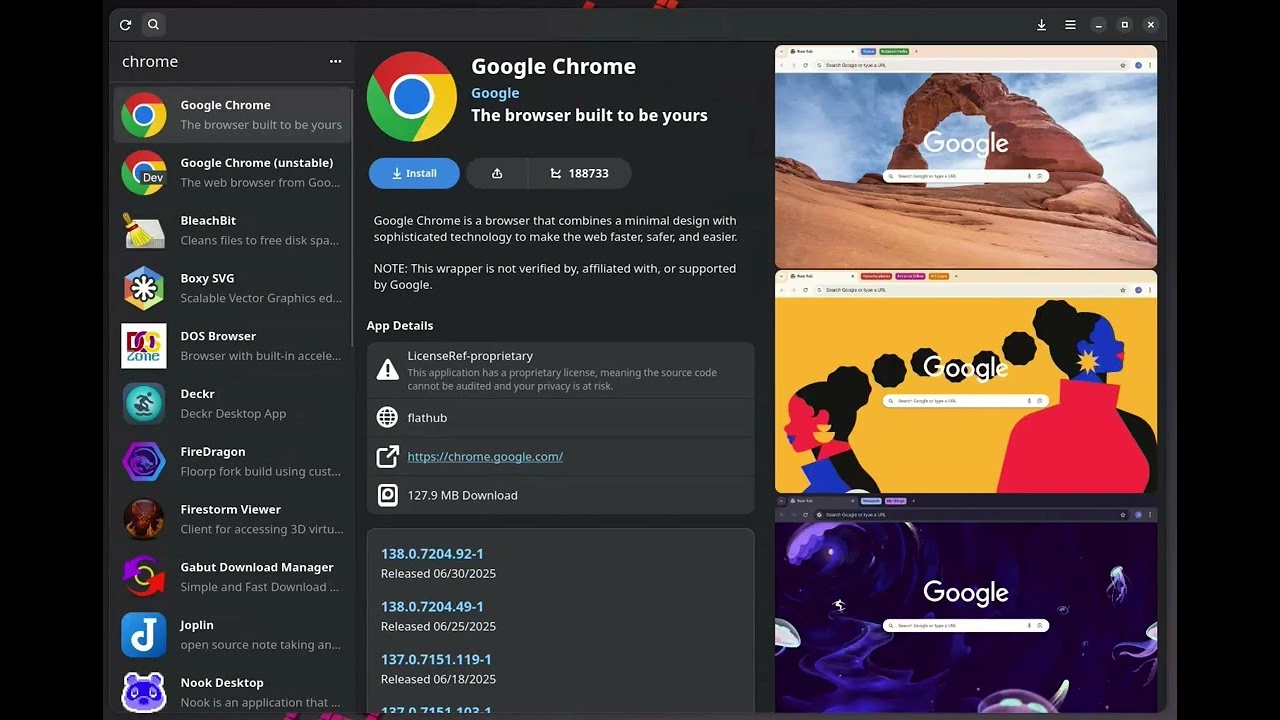
Task: Open the Nook Desktop icon
Action: point(144,692)
